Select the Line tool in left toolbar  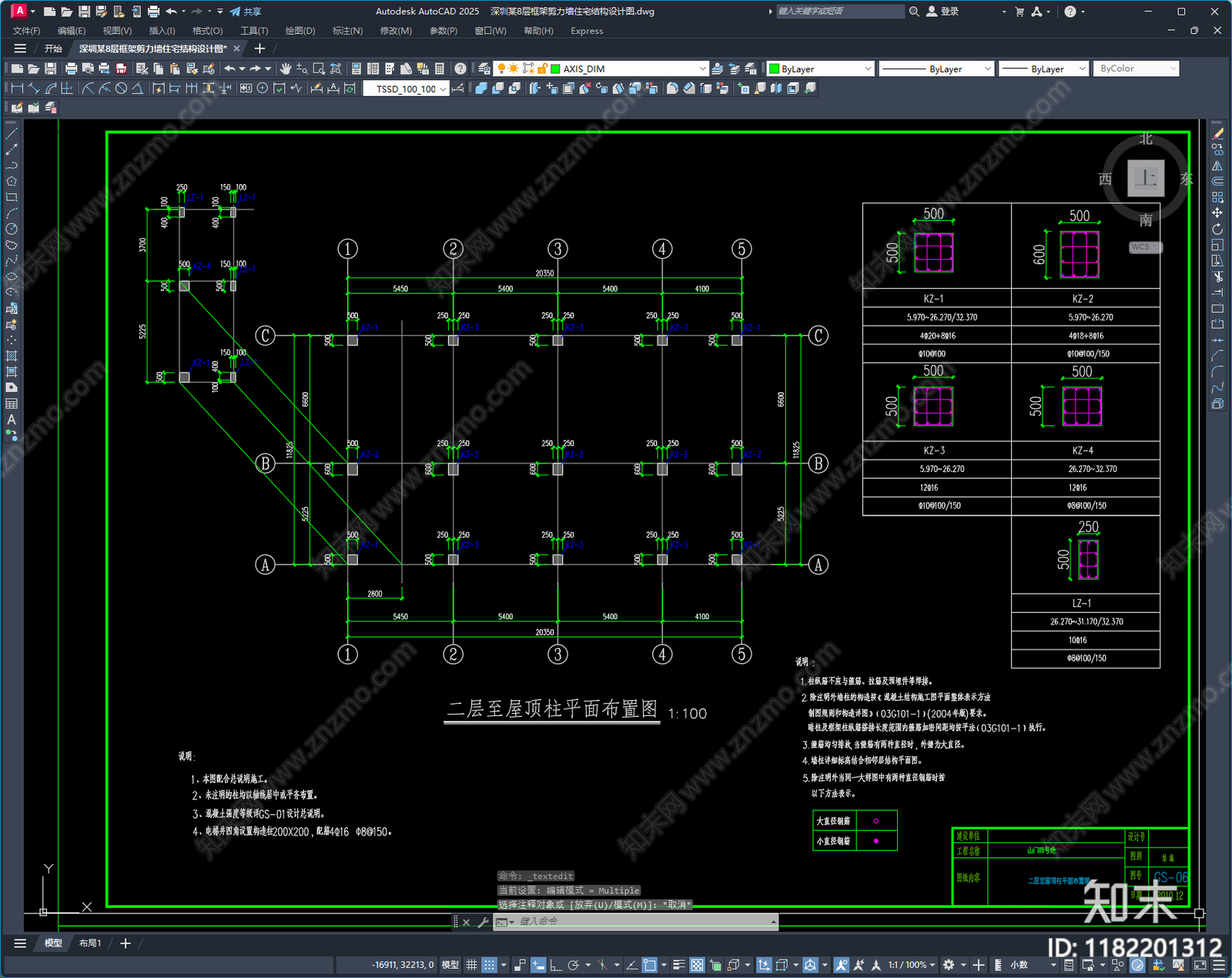[12, 134]
